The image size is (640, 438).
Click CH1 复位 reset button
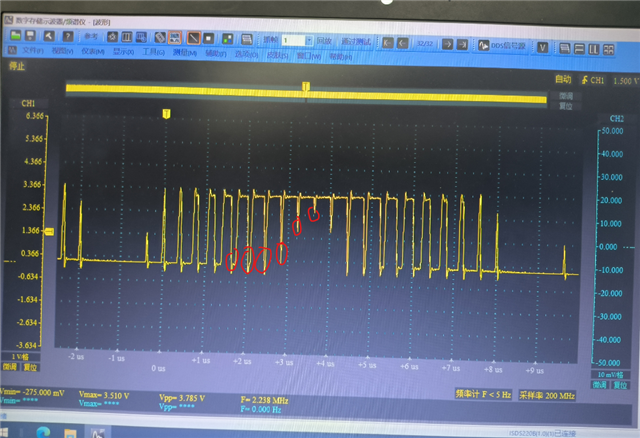30,367
